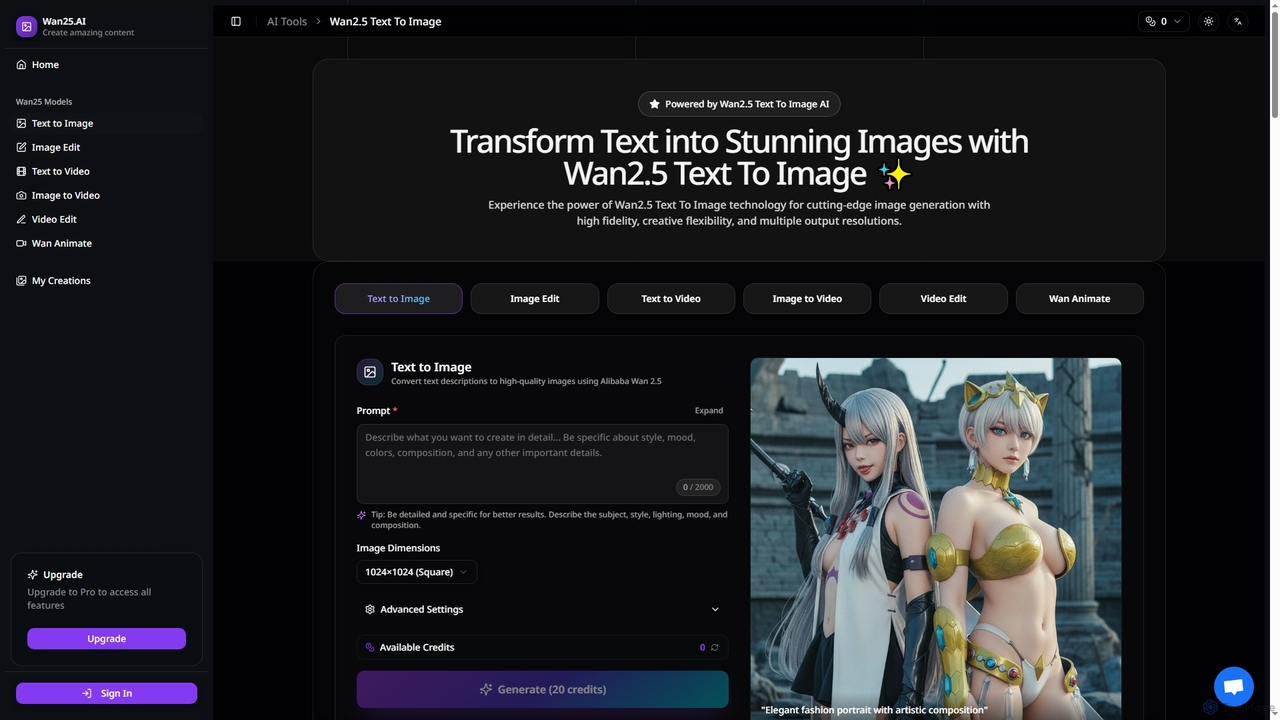Click Expand above the prompt box
The height and width of the screenshot is (720, 1280).
[x=709, y=410]
